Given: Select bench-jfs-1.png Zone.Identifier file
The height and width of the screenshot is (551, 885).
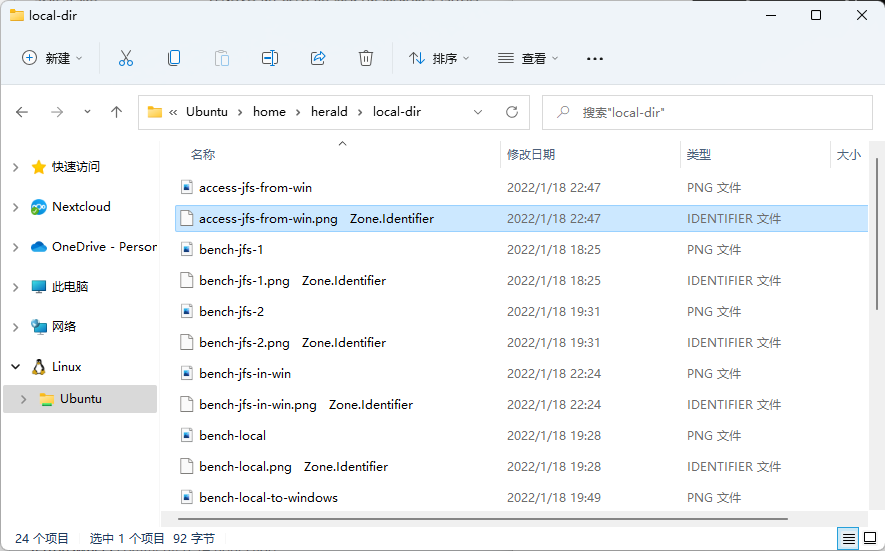Looking at the screenshot, I should (x=522, y=281).
